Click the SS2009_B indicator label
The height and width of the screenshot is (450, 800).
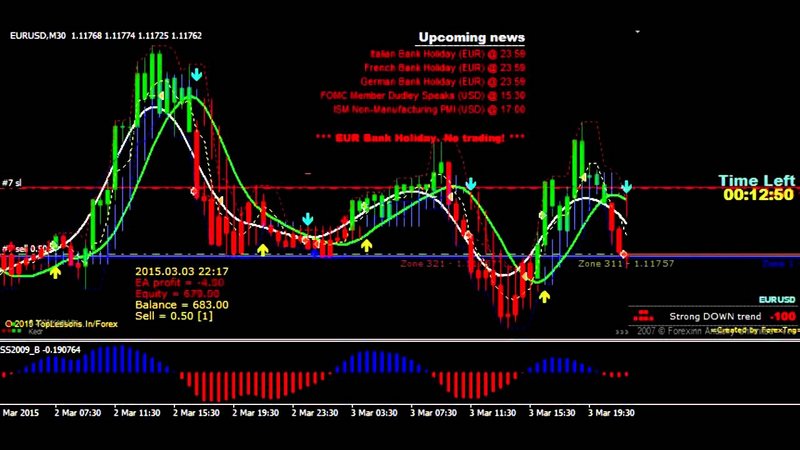pos(40,350)
